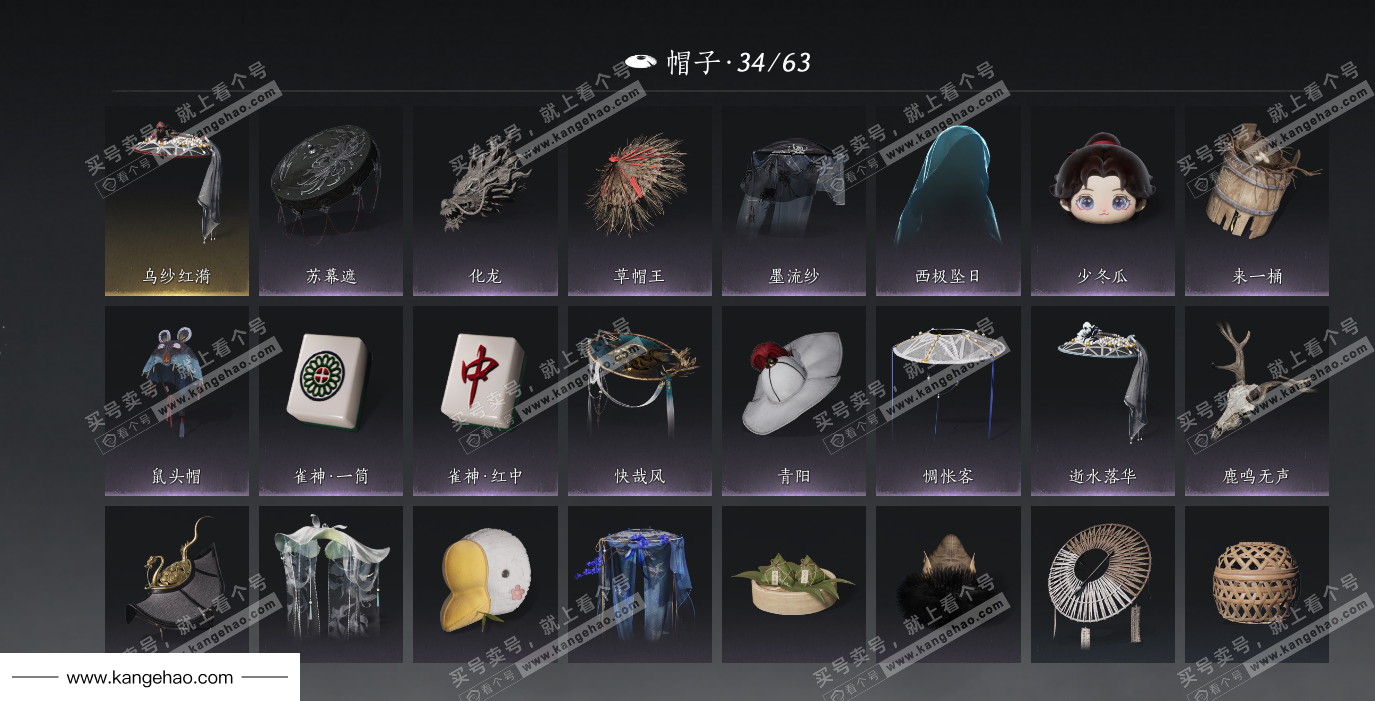Viewport: 1375px width, 701px height.
Task: Pick the 草帽王 straw hat
Action: [x=640, y=201]
